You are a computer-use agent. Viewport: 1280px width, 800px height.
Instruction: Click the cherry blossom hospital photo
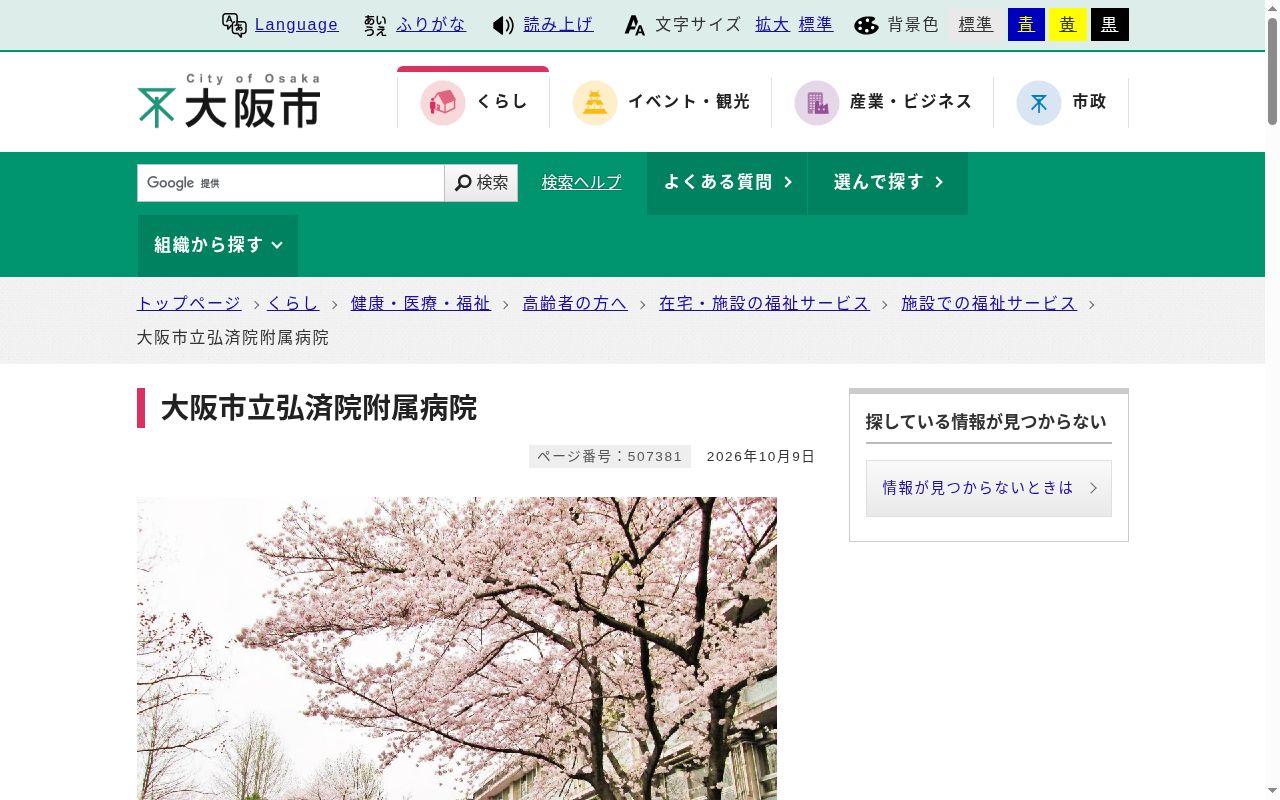tap(457, 648)
